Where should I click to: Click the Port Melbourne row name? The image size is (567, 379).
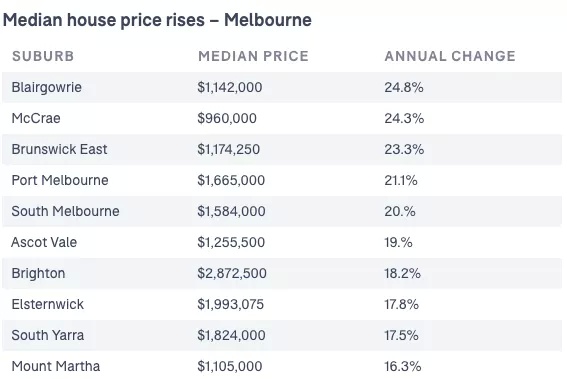tap(60, 180)
